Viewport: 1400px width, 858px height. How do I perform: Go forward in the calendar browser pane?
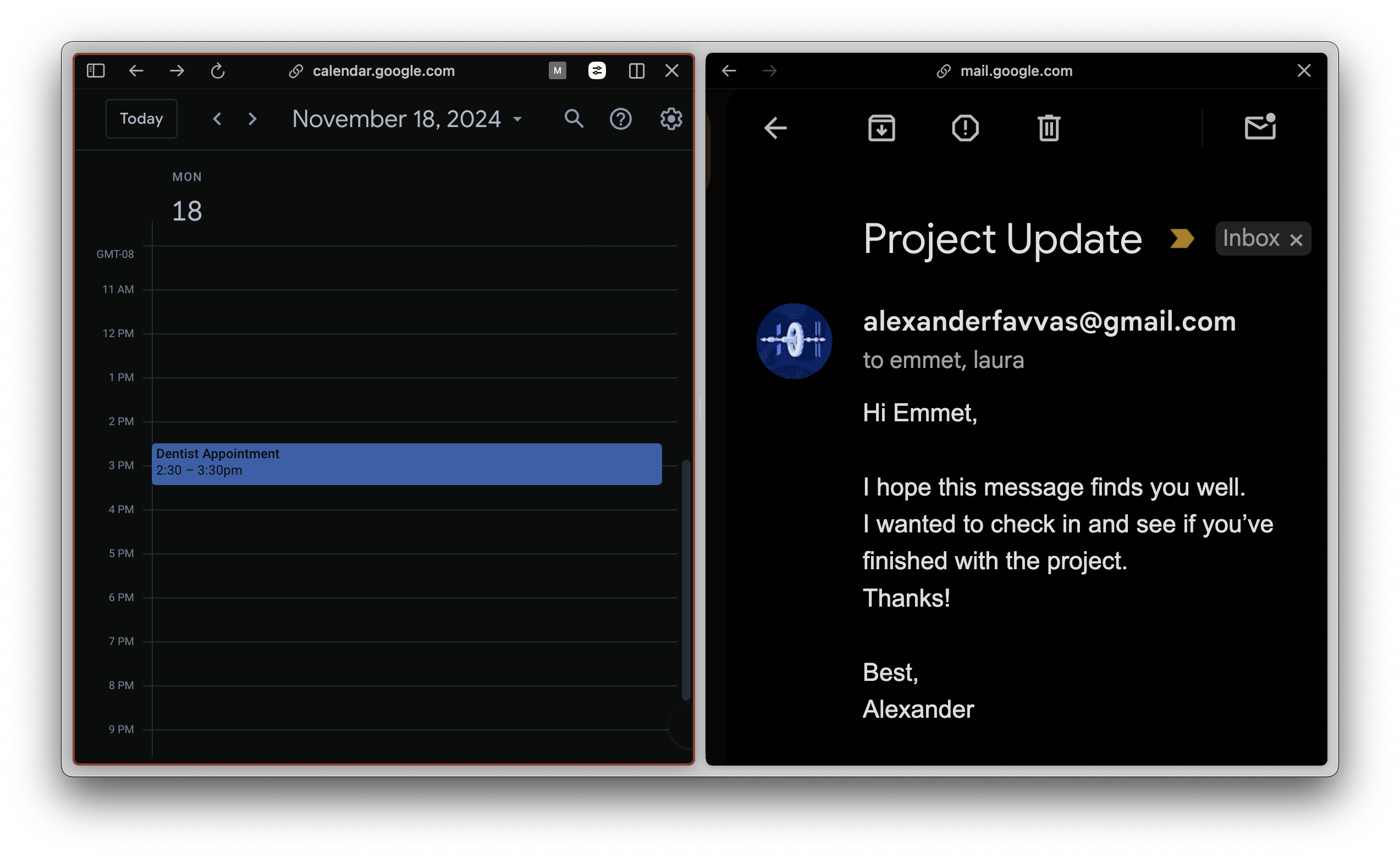177,70
